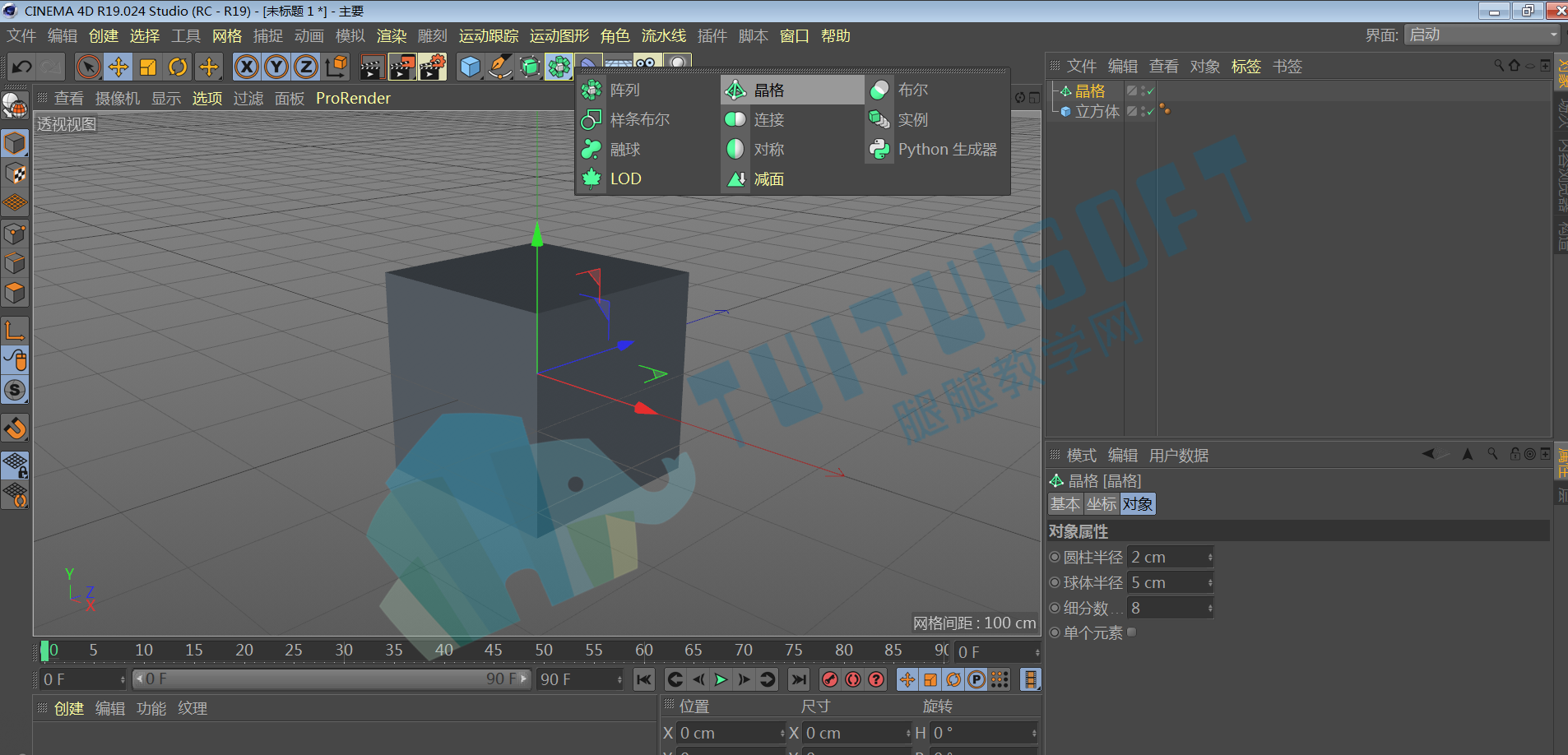Image resolution: width=1568 pixels, height=755 pixels.
Task: Open the material manager 创建 menu
Action: click(x=69, y=708)
